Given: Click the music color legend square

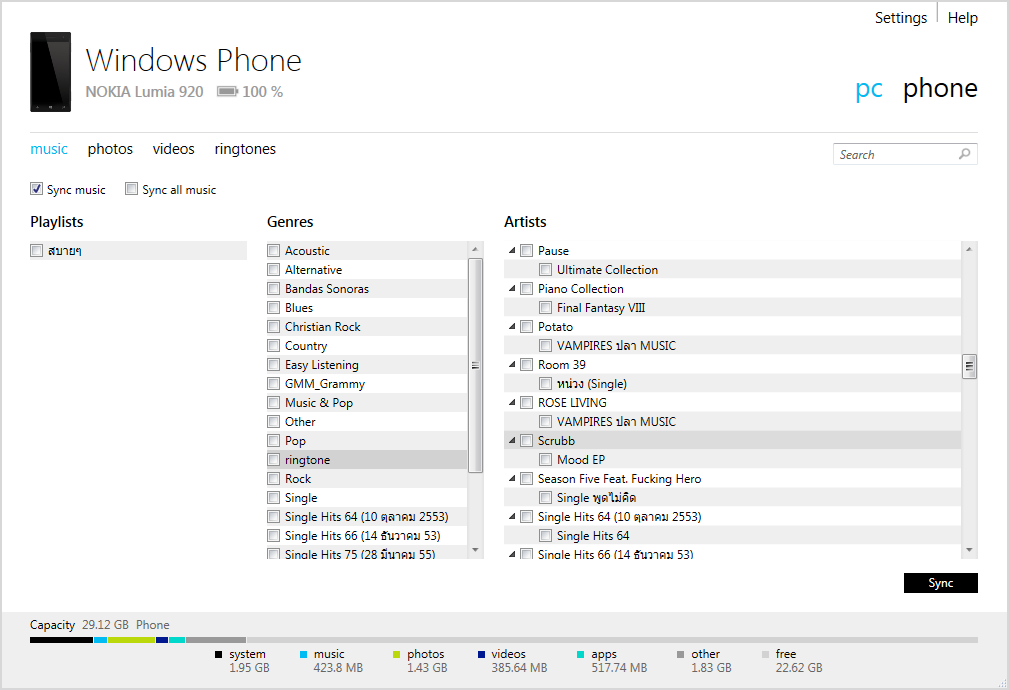Looking at the screenshot, I should point(303,654).
